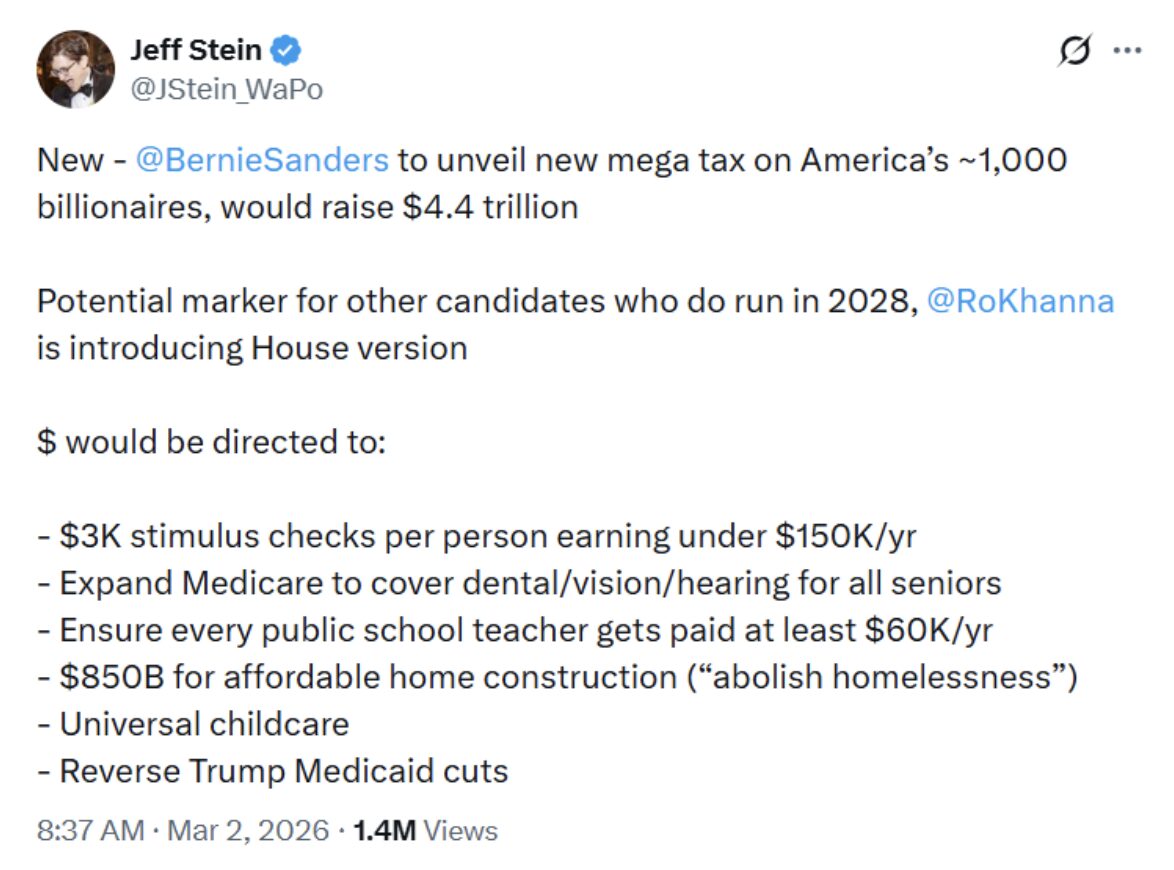This screenshot has height=870, width=1174.
Task: Click the Jeff Stein display name
Action: 198,50
